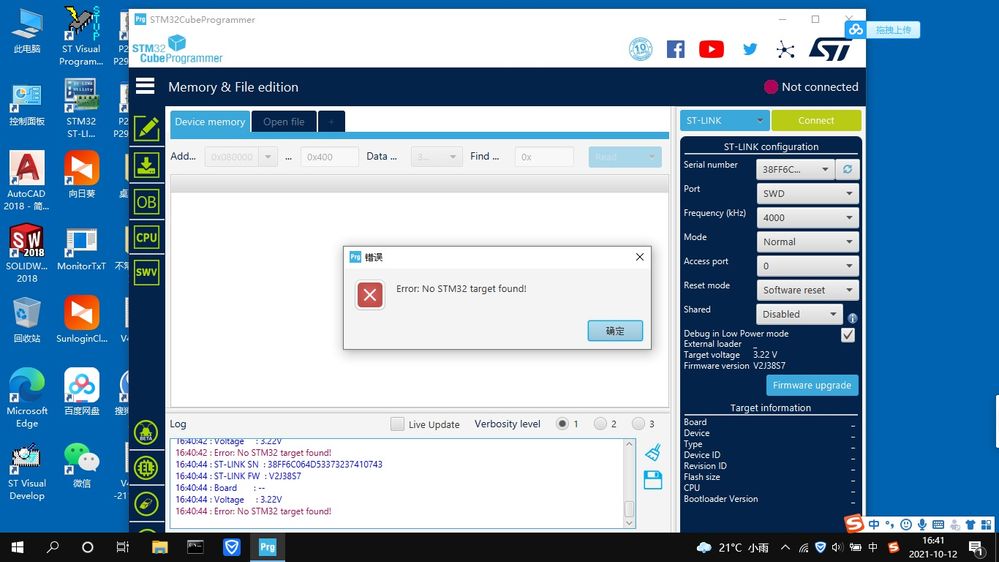Viewport: 999px width, 562px height.
Task: Show info about Shared mode
Action: pos(852,318)
